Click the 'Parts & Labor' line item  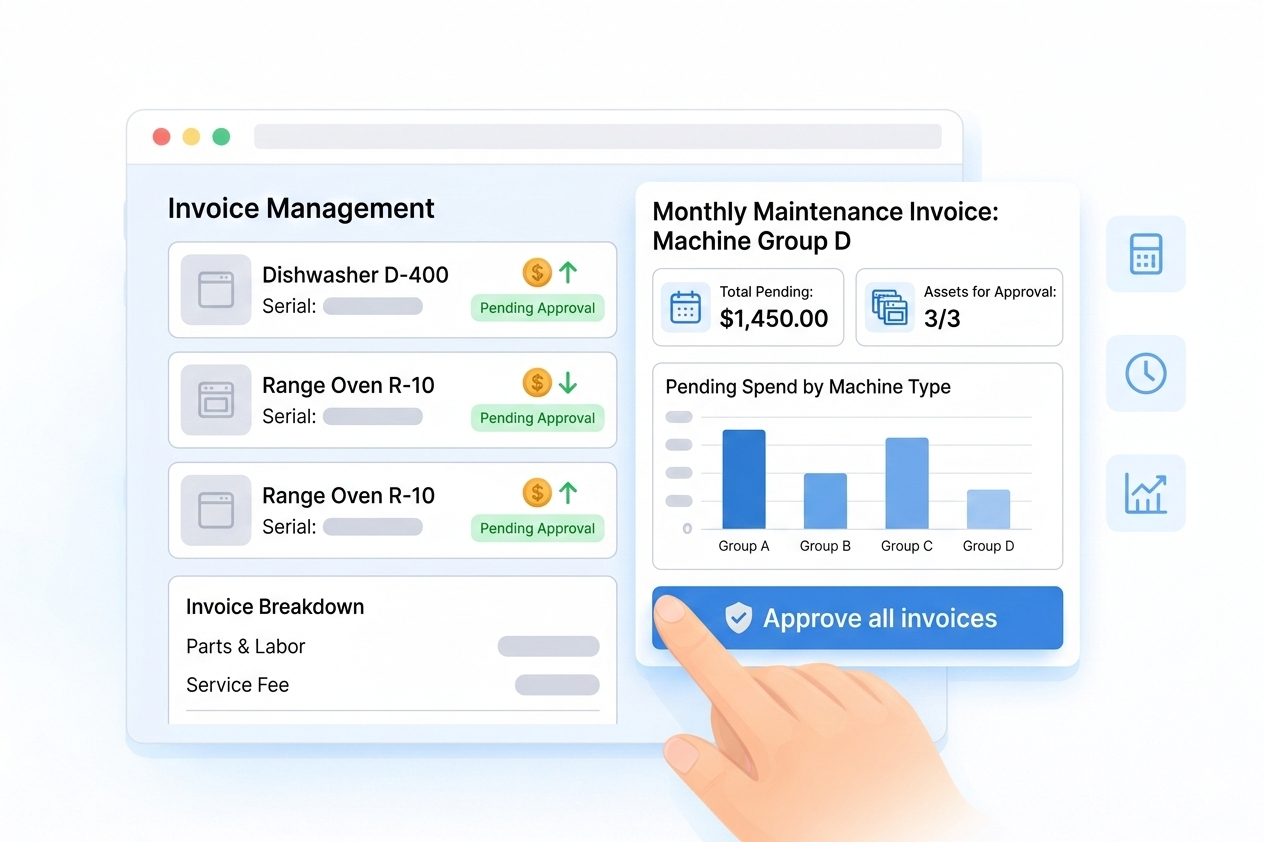point(246,647)
